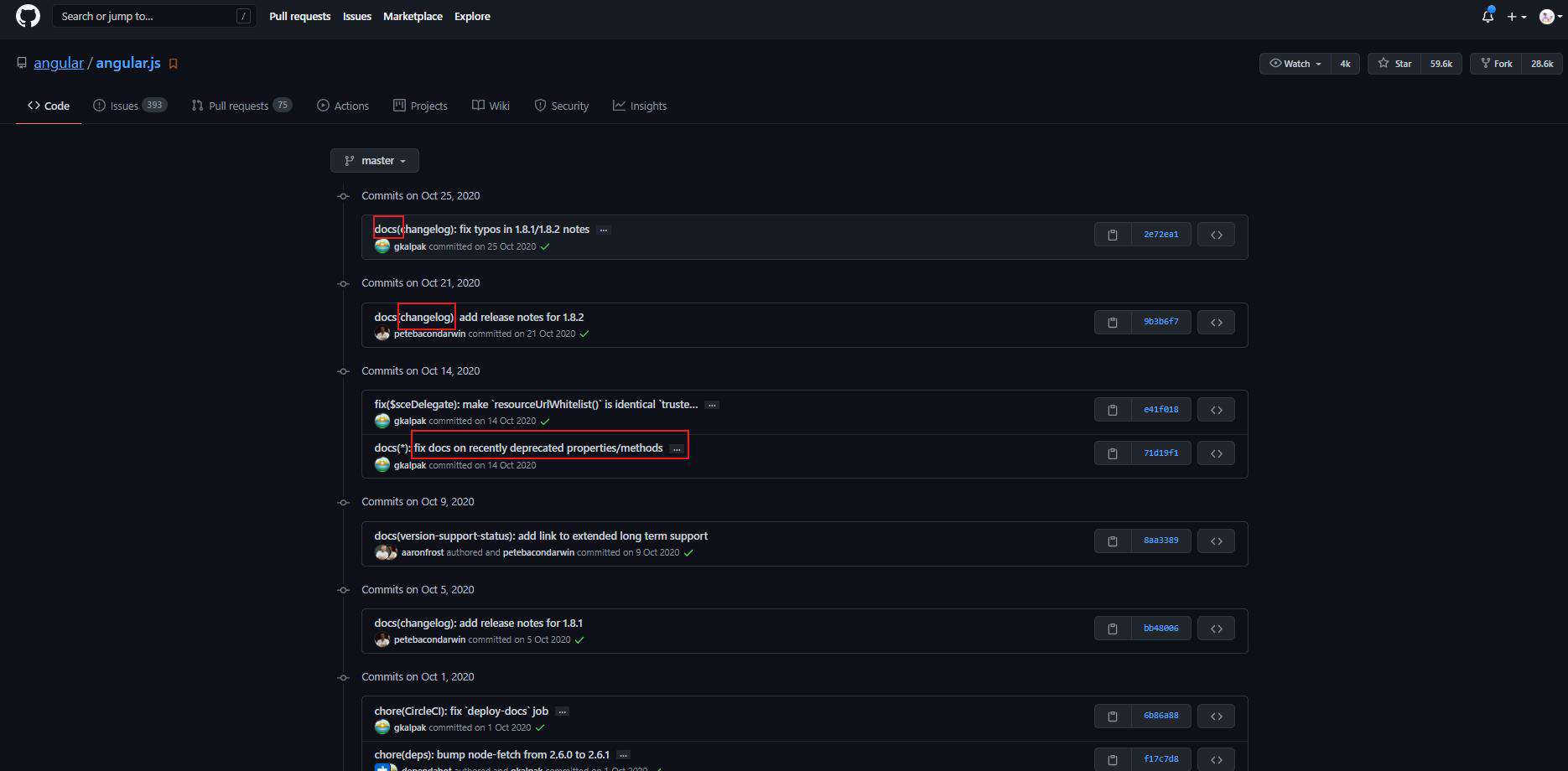This screenshot has height=771, width=1568.
Task: Copy the full SHA for 9b3b6f7
Action: point(1113,322)
